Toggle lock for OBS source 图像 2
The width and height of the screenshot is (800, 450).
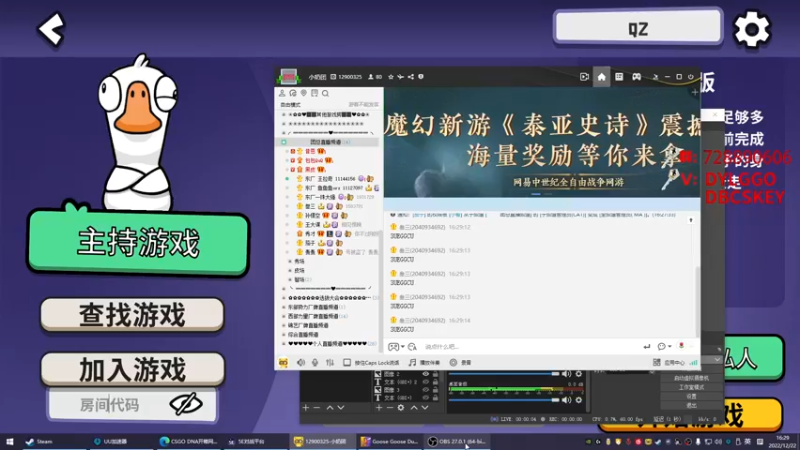point(435,374)
